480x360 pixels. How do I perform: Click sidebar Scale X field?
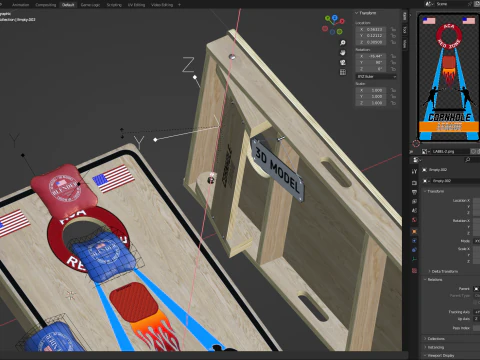[371, 90]
